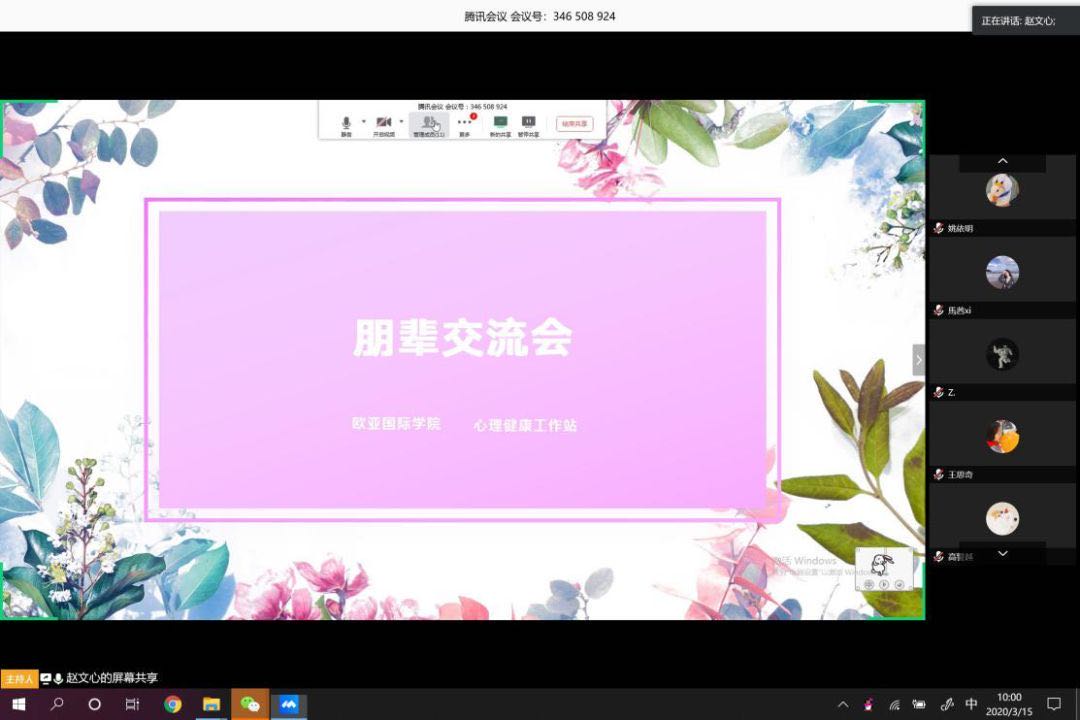Launch Google Chrome from the taskbar

[x=173, y=704]
